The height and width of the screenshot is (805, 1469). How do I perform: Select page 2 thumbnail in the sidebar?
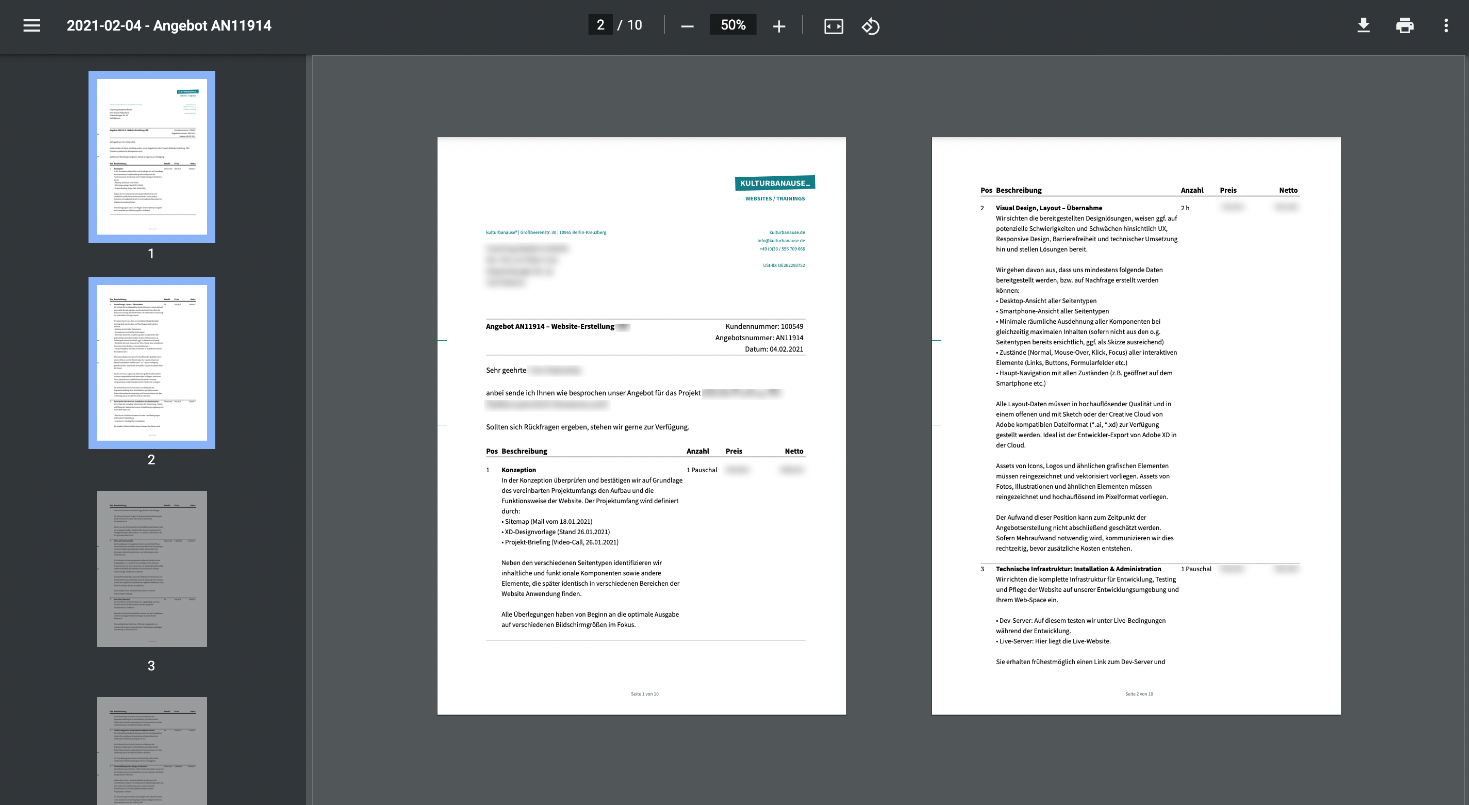151,363
